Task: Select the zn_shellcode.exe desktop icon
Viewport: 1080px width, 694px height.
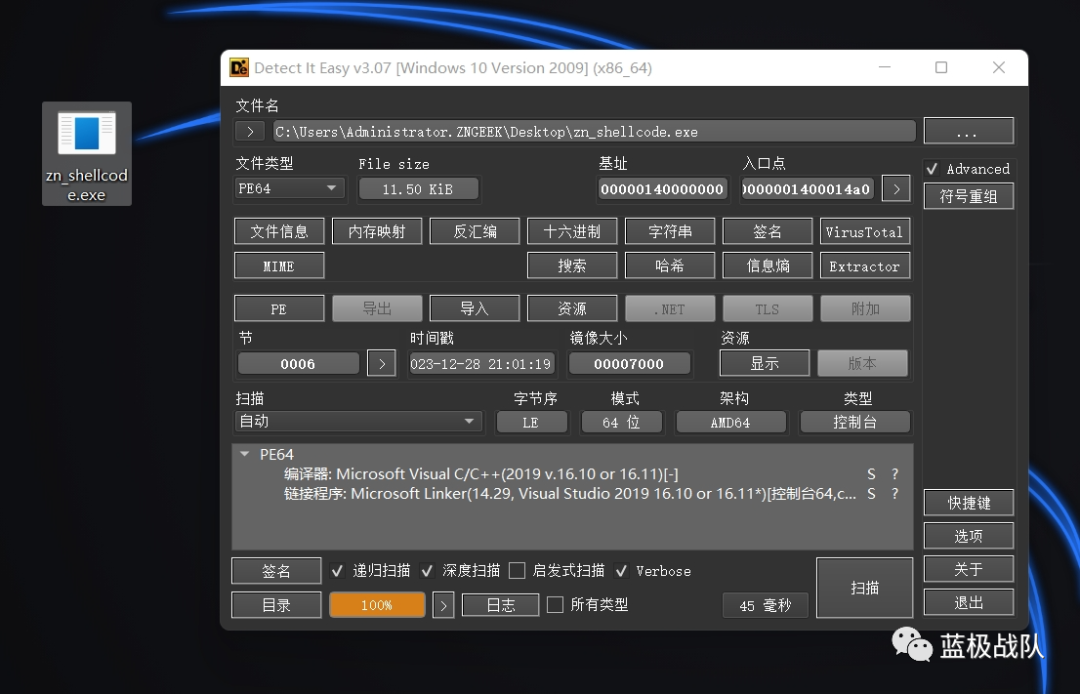Action: click(87, 154)
